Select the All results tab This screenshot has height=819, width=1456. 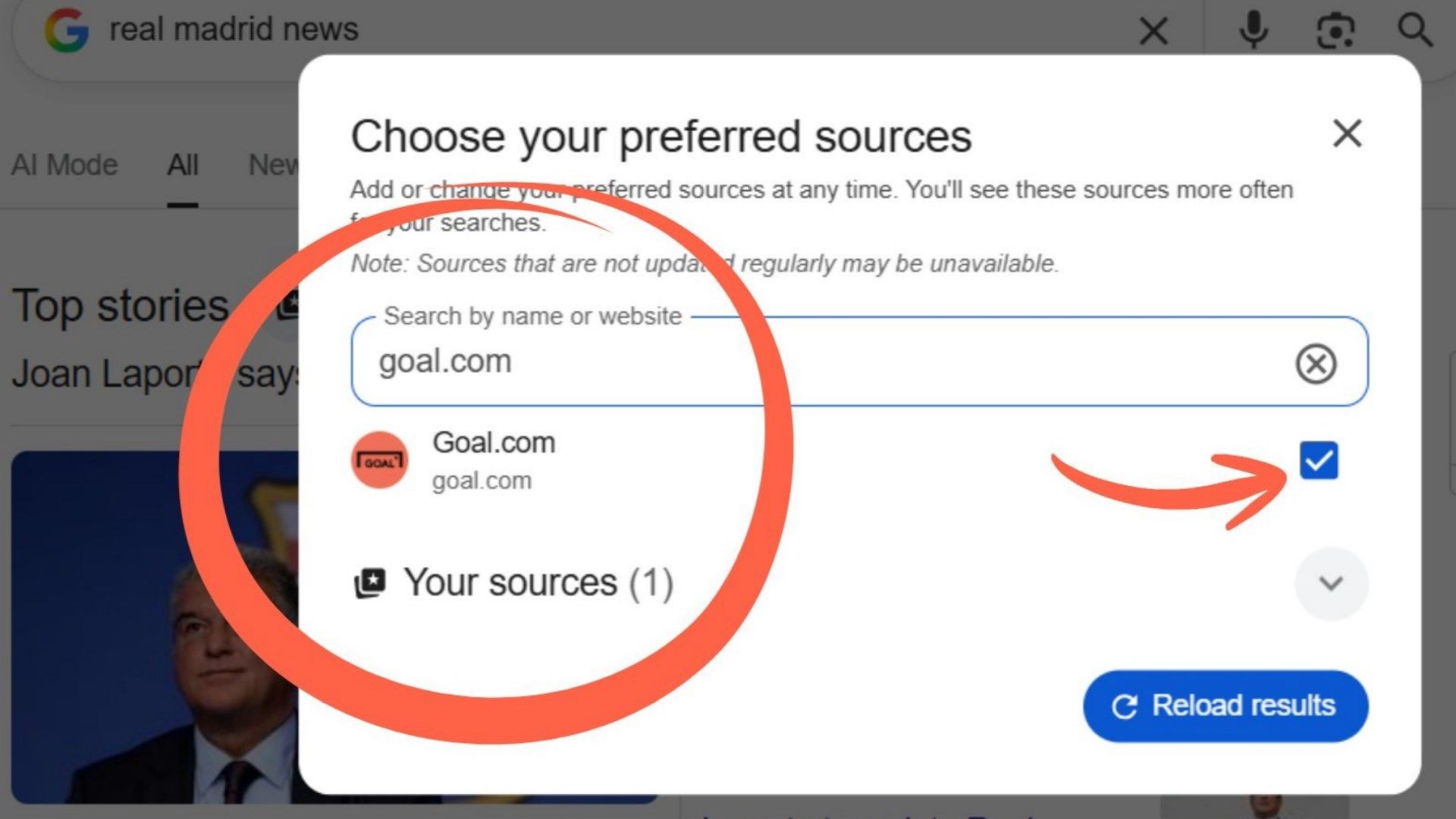[182, 165]
